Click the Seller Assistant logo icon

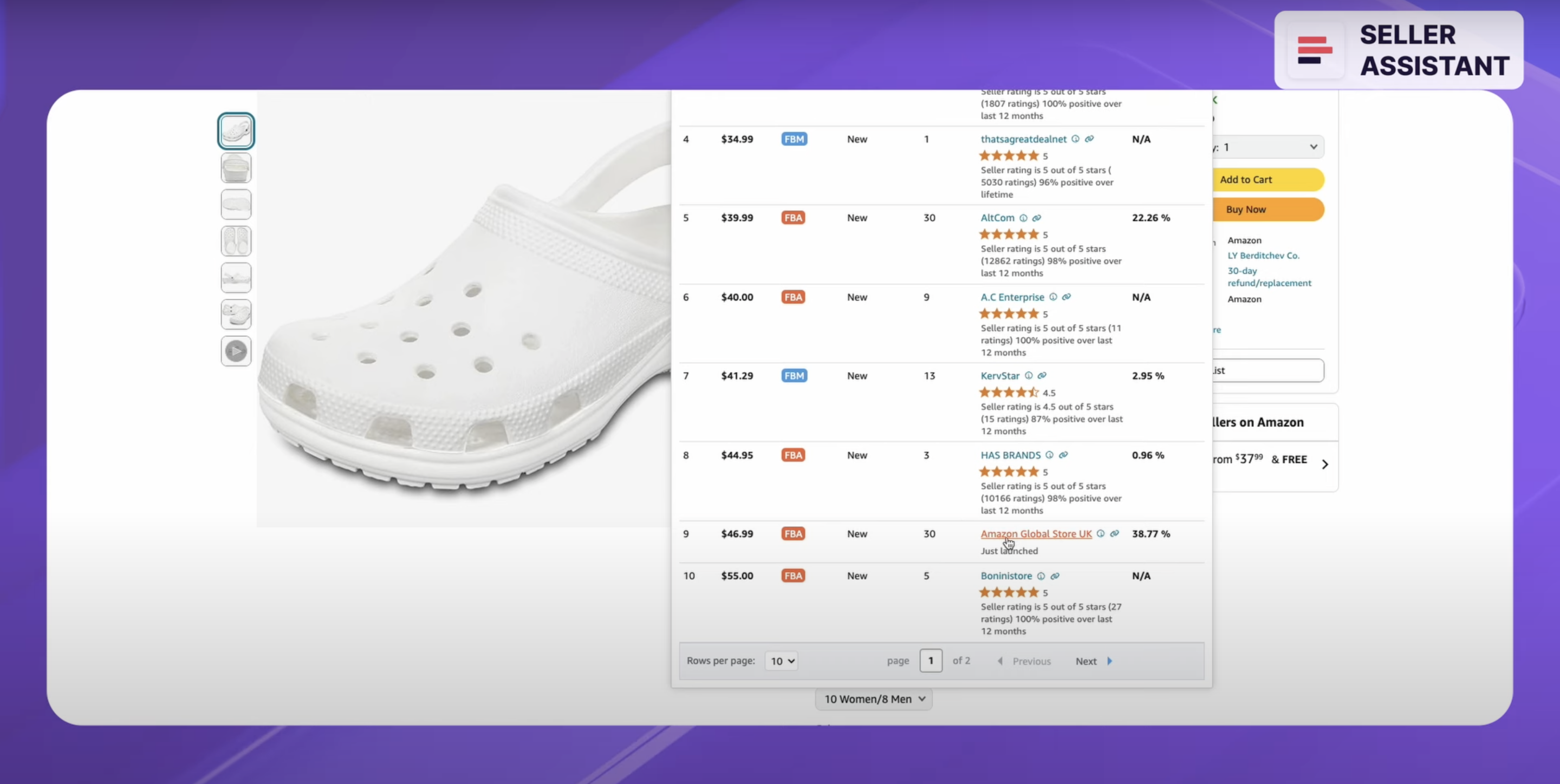click(1315, 50)
